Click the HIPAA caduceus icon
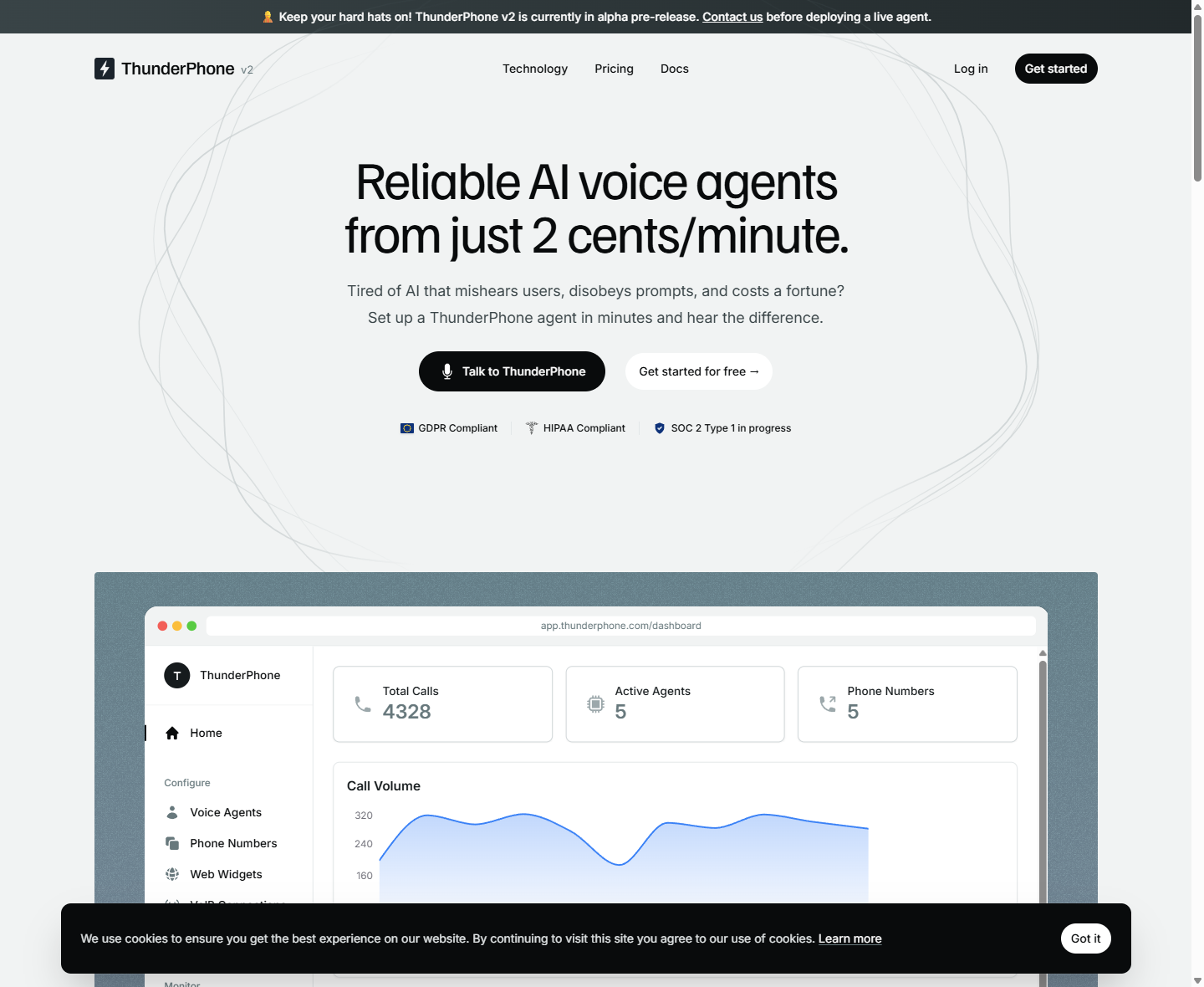1204x987 pixels. pos(532,428)
